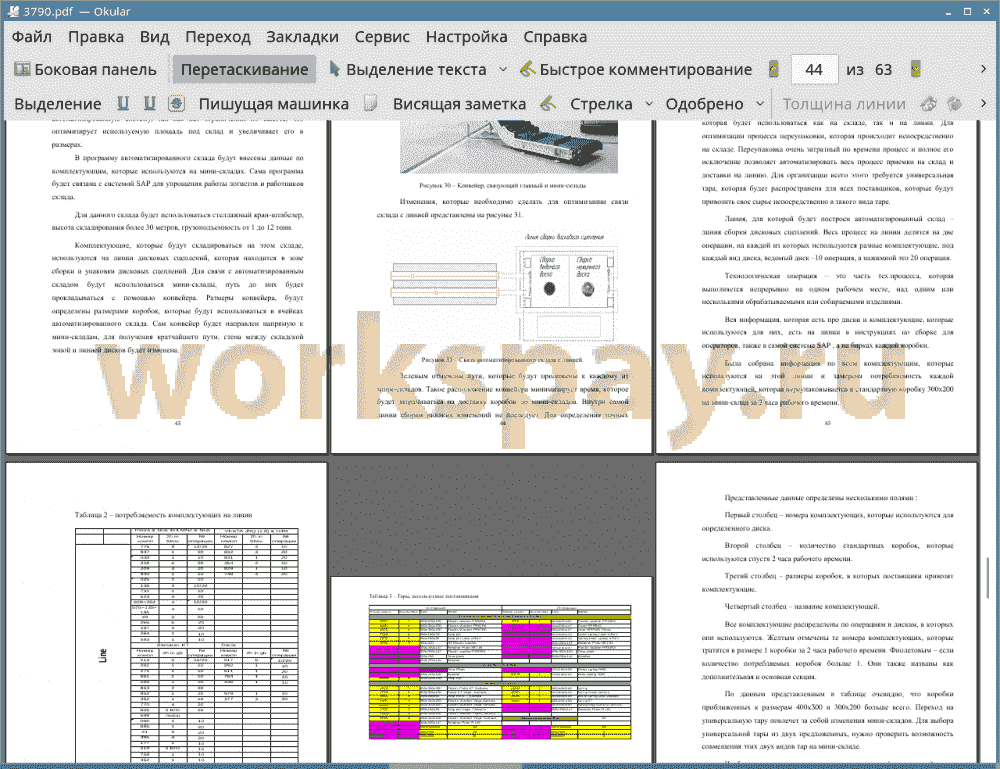Select the Выделение highlighter annotation tool
The height and width of the screenshot is (769, 1000).
click(x=57, y=104)
